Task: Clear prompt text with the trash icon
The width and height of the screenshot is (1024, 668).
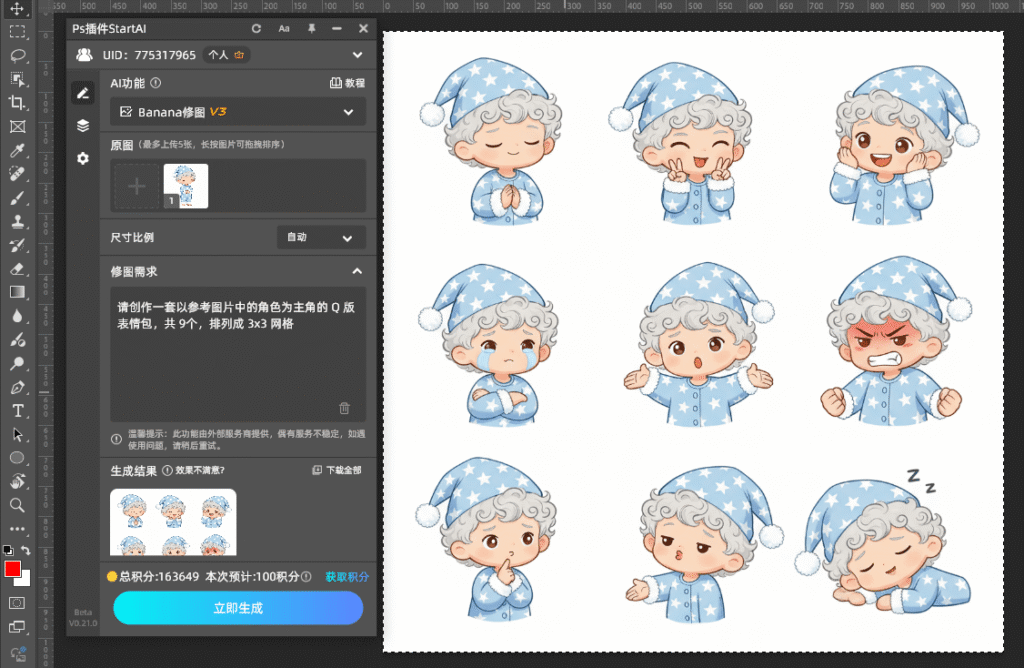Action: click(343, 408)
